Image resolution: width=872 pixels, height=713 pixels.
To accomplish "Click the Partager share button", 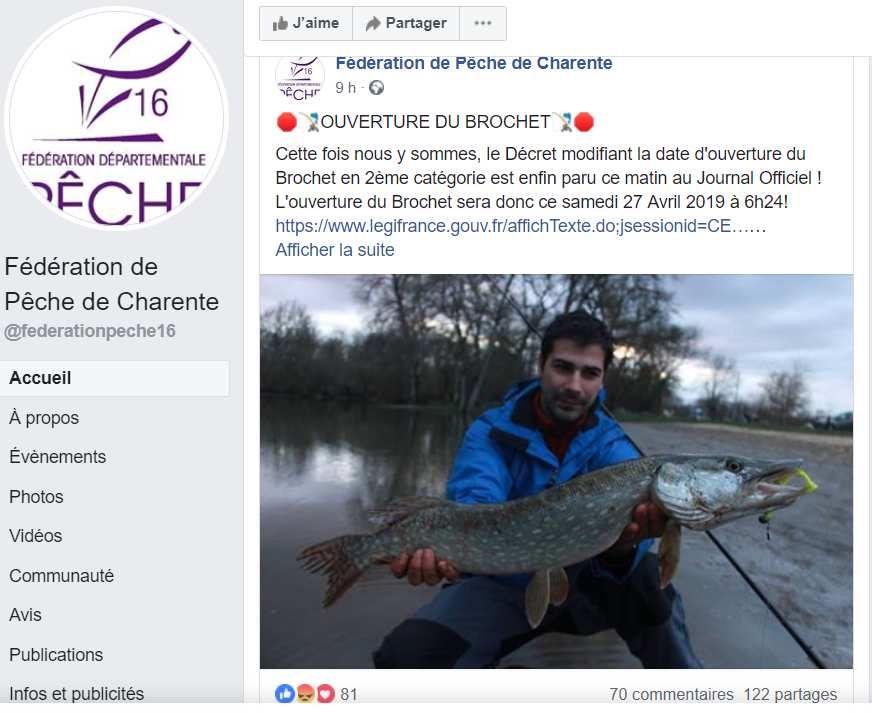I will [406, 23].
